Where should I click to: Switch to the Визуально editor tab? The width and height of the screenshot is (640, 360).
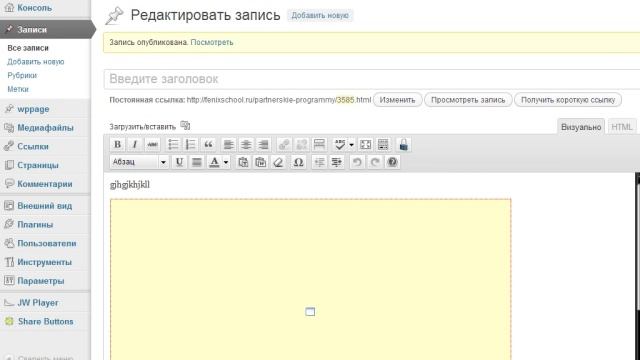[x=581, y=127]
